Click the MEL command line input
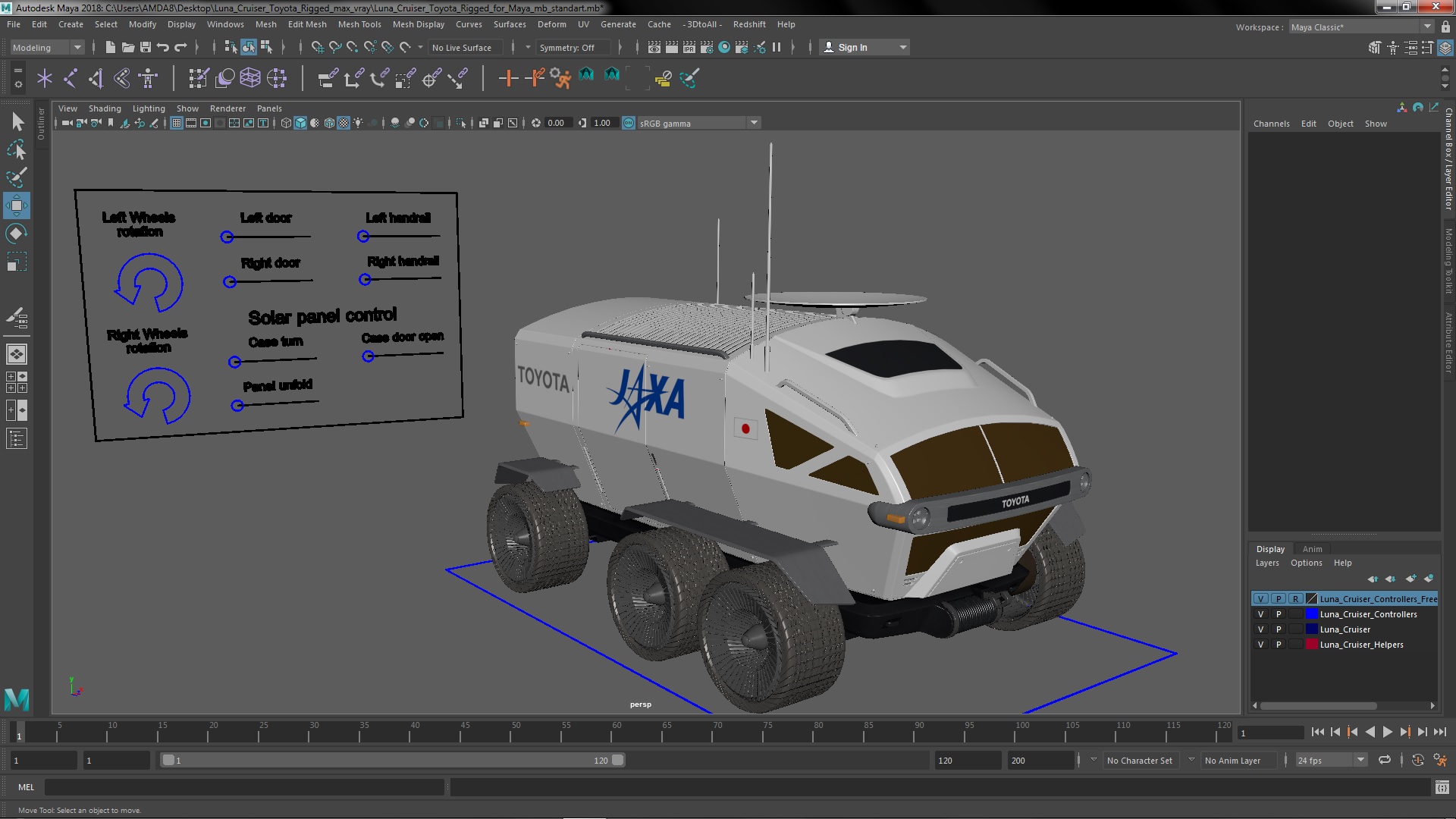The height and width of the screenshot is (819, 1456). click(x=244, y=787)
